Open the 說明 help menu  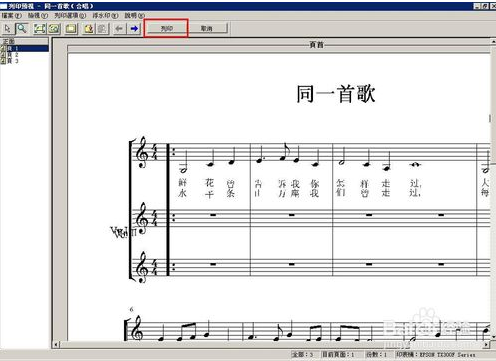tap(135, 16)
